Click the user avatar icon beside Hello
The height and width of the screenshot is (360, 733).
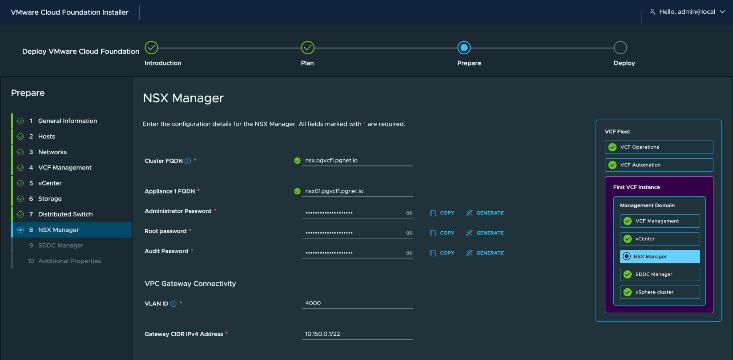pos(653,12)
